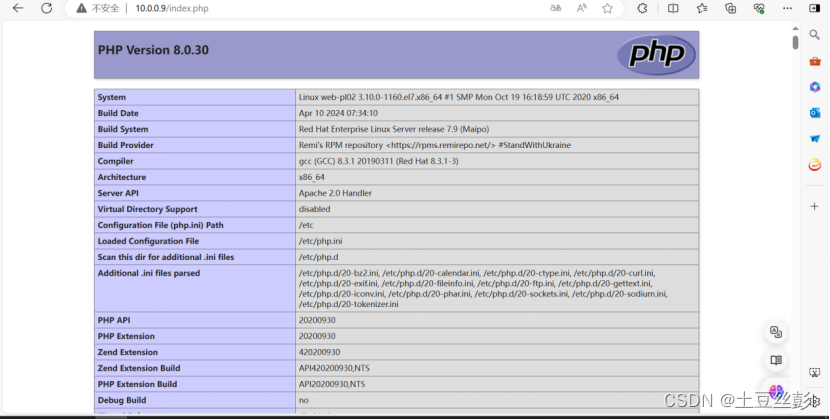Viewport: 830px width, 420px height.
Task: Click the PHP Version 8.0.30 heading
Action: pos(153,50)
